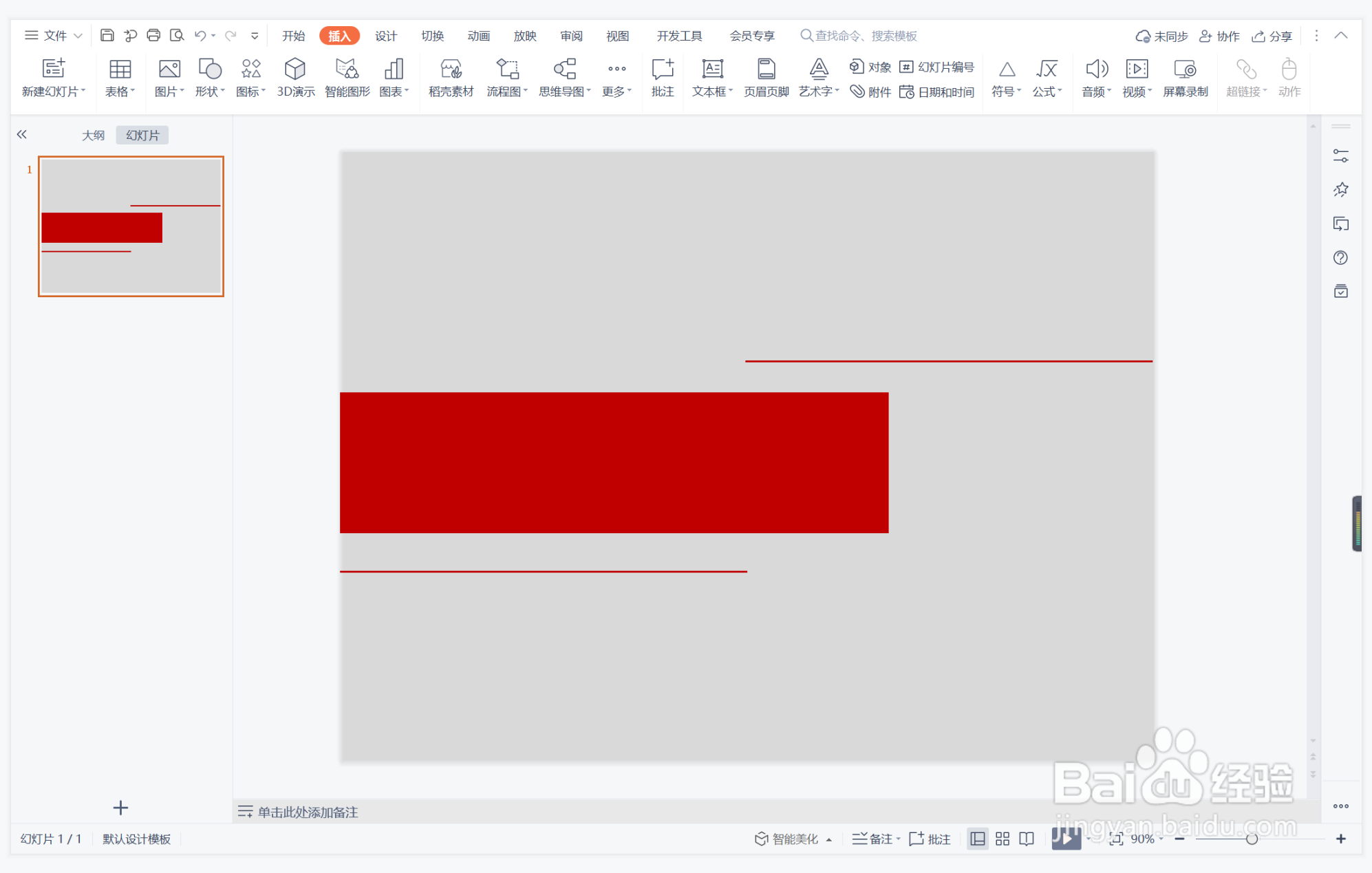Viewport: 1372px width, 873px height.
Task: Switch to Slide Sorter view
Action: [1003, 839]
